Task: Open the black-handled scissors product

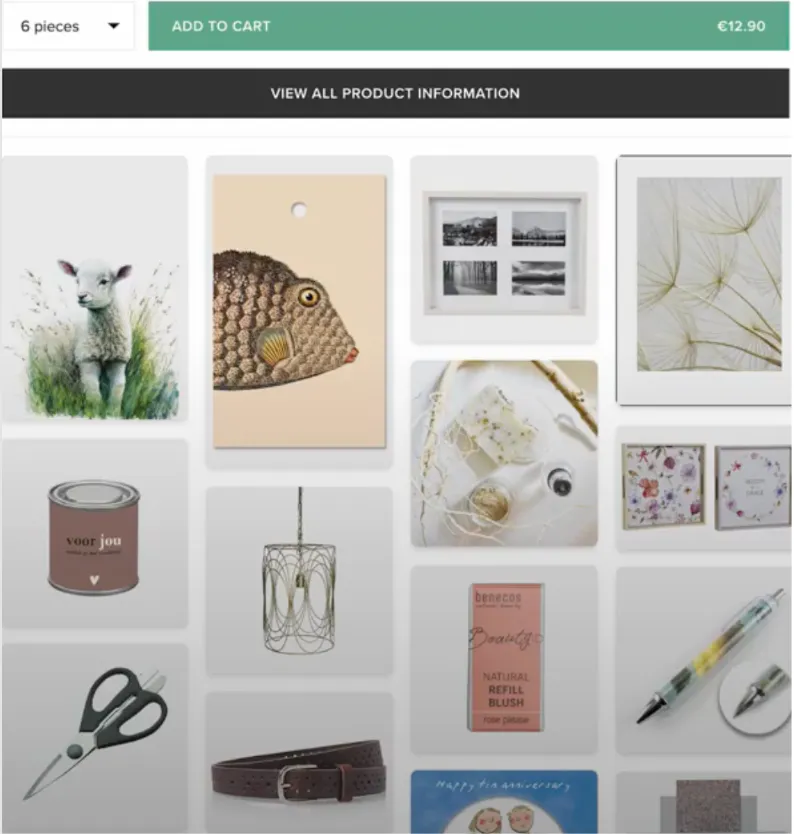Action: [x=95, y=738]
